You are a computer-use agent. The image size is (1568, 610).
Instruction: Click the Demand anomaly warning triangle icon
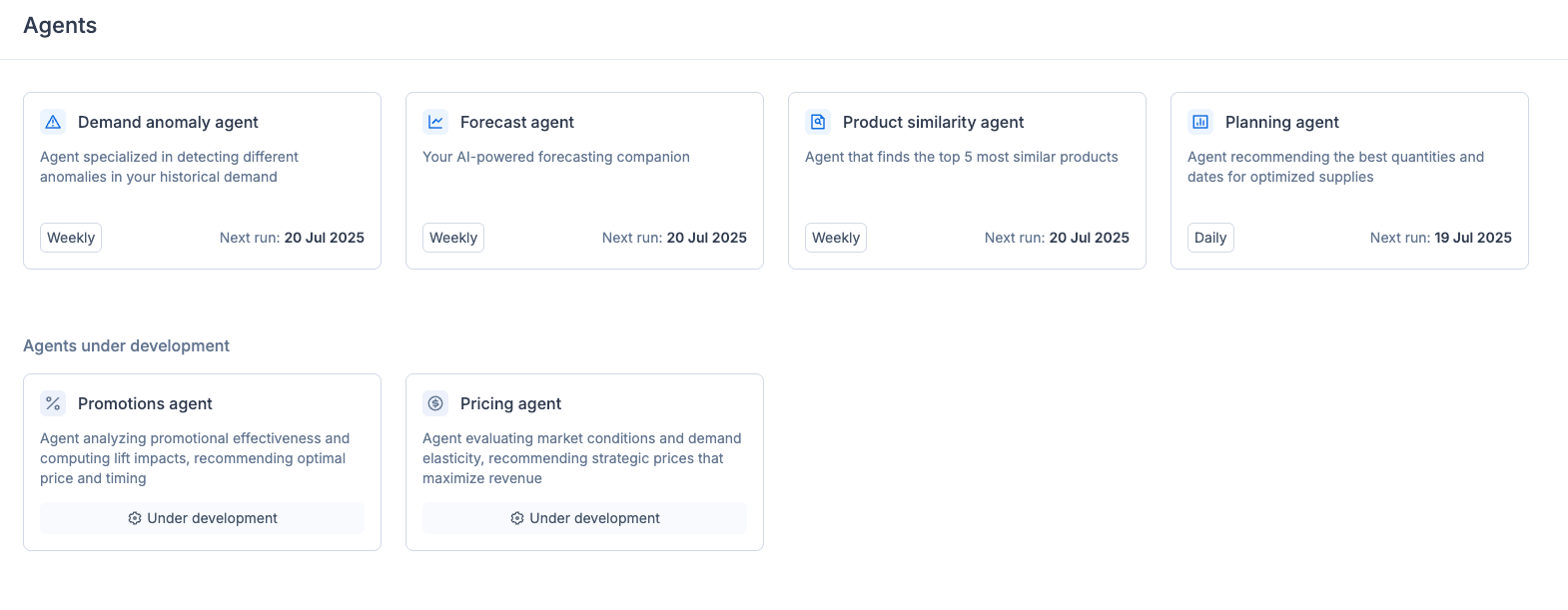[53, 122]
